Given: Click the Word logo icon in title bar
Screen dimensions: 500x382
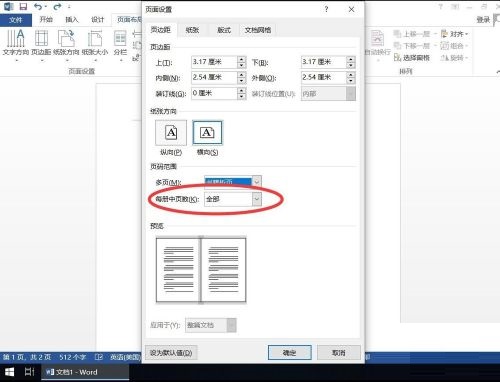Looking at the screenshot, I should (x=8, y=6).
